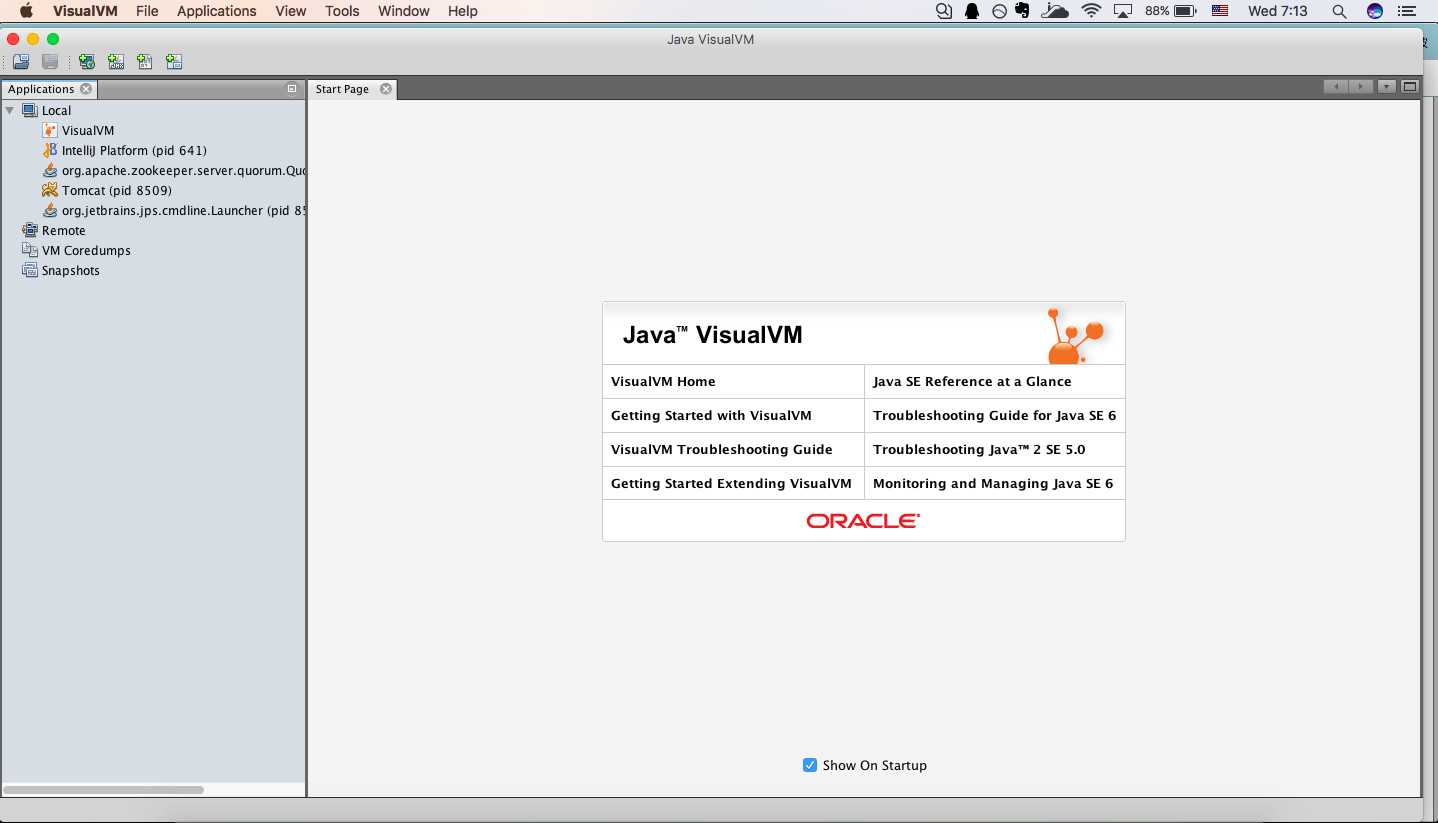The height and width of the screenshot is (823, 1438).
Task: Close the Start Page tab
Action: [386, 89]
